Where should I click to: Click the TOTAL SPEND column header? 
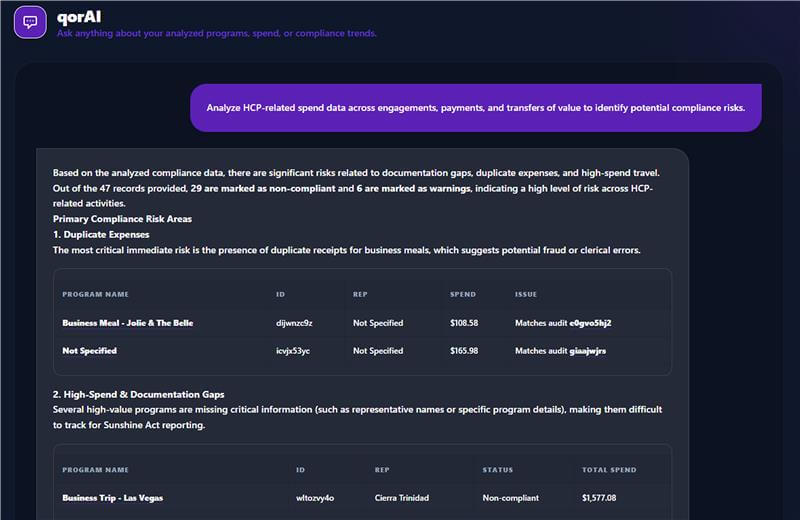[x=609, y=469]
